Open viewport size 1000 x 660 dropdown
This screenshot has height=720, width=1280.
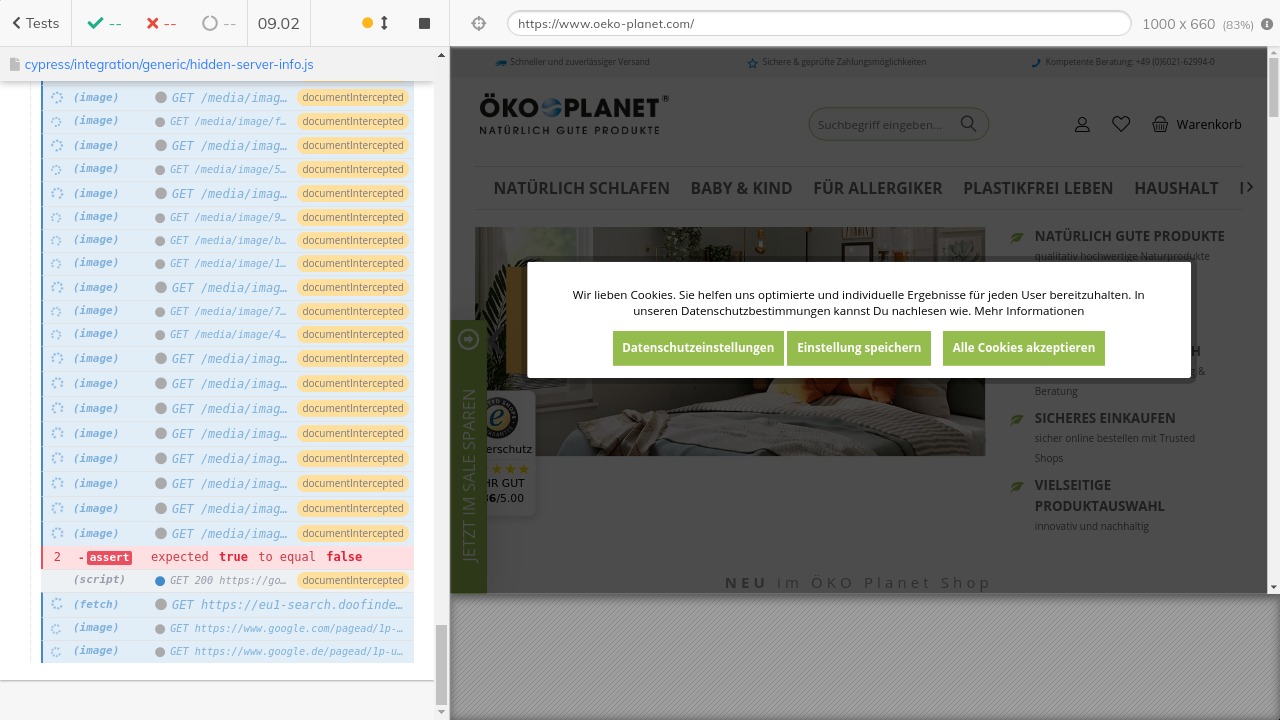pos(1197,24)
